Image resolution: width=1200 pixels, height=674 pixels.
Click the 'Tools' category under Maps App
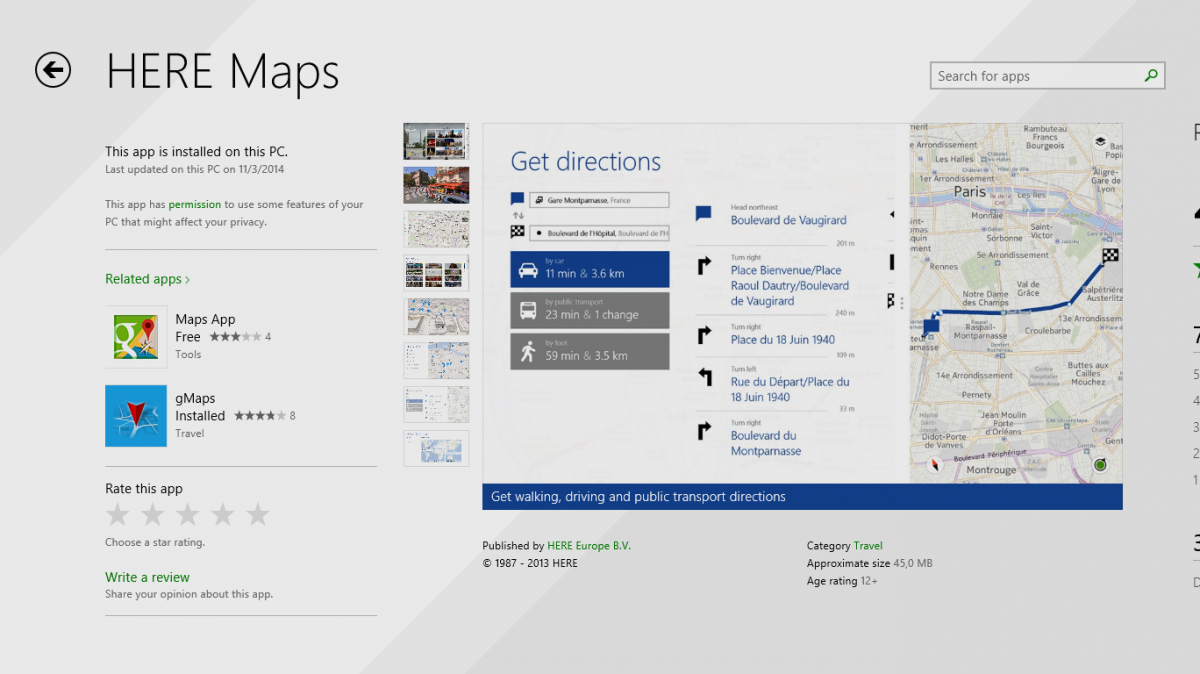pyautogui.click(x=188, y=354)
